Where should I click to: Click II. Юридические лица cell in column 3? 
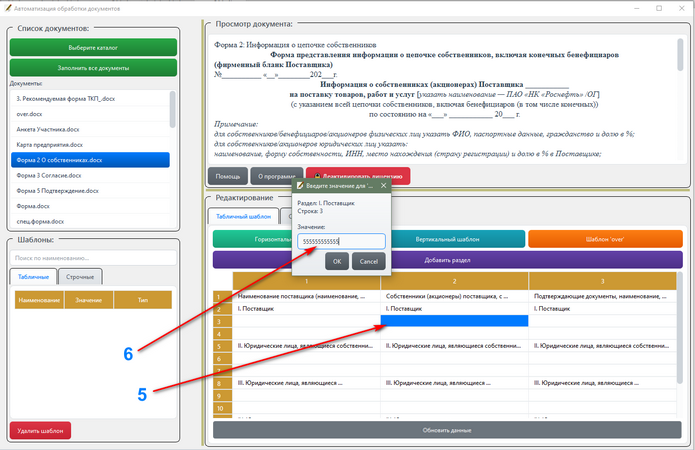tap(602, 346)
